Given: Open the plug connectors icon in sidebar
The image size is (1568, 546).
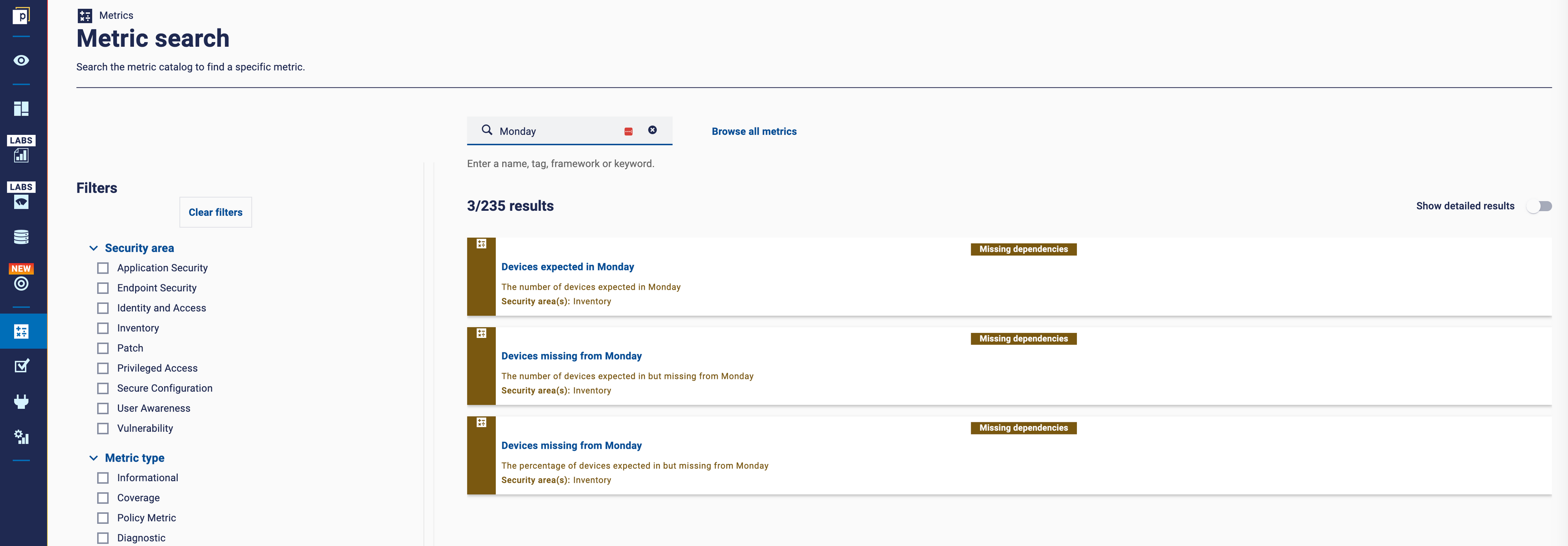Looking at the screenshot, I should point(21,401).
